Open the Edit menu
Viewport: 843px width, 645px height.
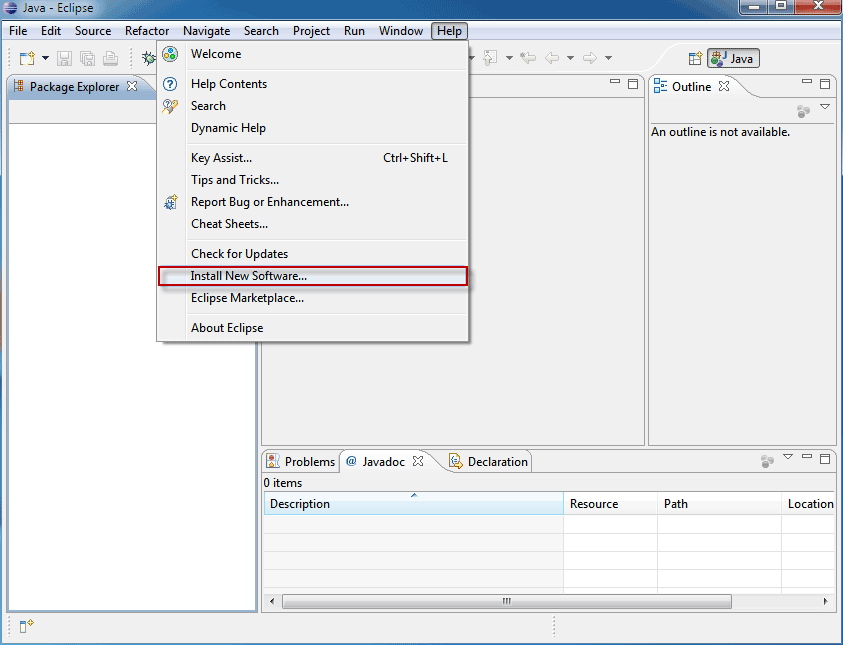click(51, 31)
